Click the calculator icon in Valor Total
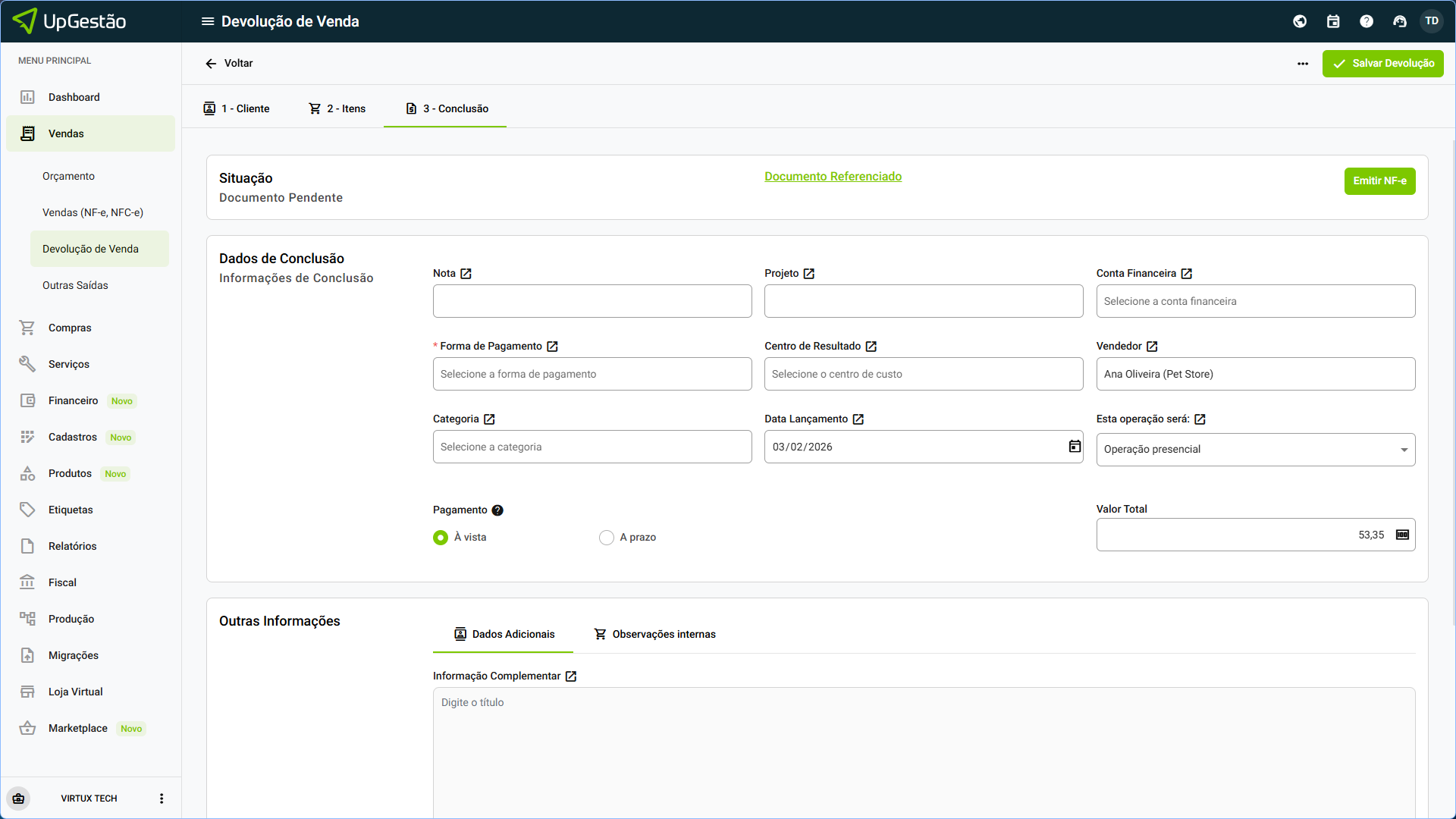This screenshot has height=819, width=1456. click(1402, 535)
